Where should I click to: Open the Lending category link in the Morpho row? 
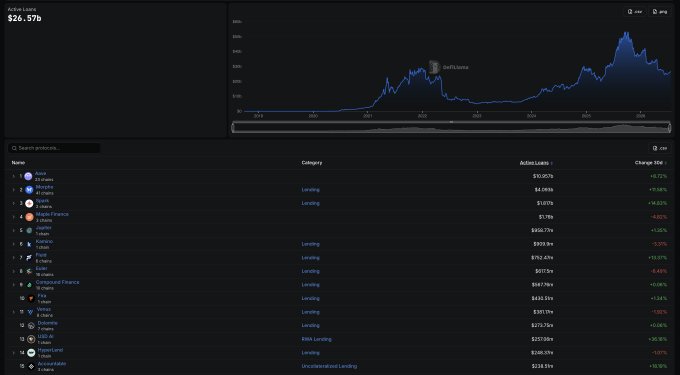(311, 190)
